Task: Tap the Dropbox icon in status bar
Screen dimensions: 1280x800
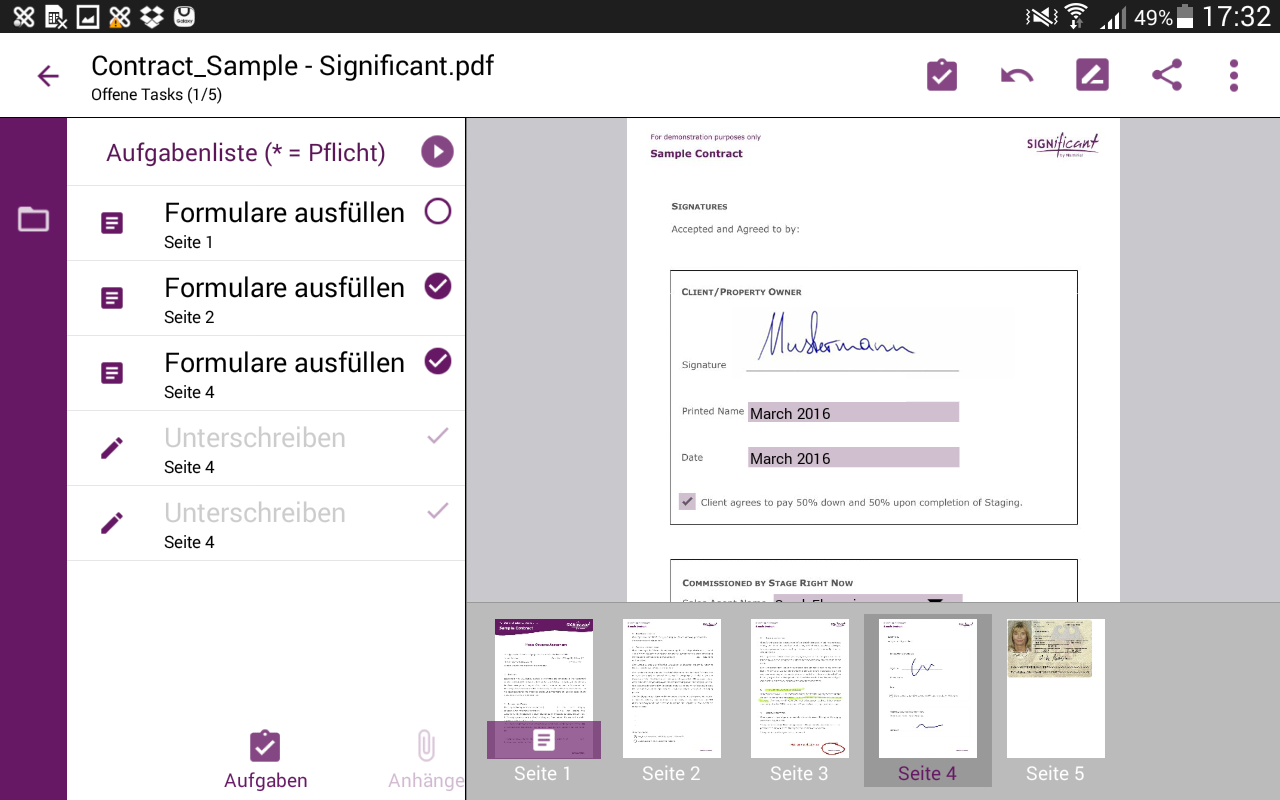Action: tap(152, 16)
